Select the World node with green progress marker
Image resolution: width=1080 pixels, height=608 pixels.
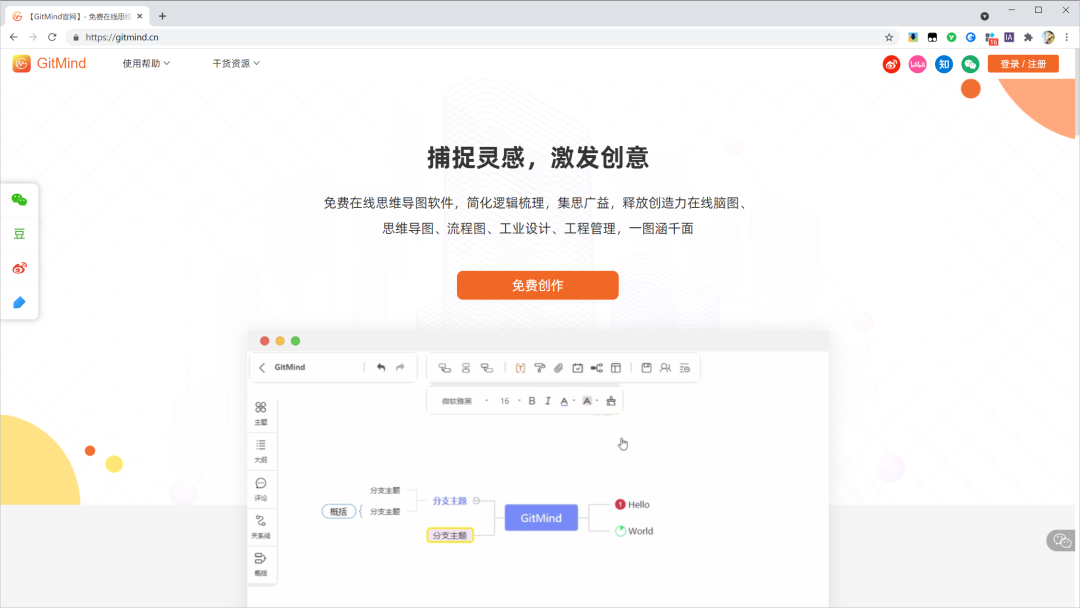[x=634, y=531]
